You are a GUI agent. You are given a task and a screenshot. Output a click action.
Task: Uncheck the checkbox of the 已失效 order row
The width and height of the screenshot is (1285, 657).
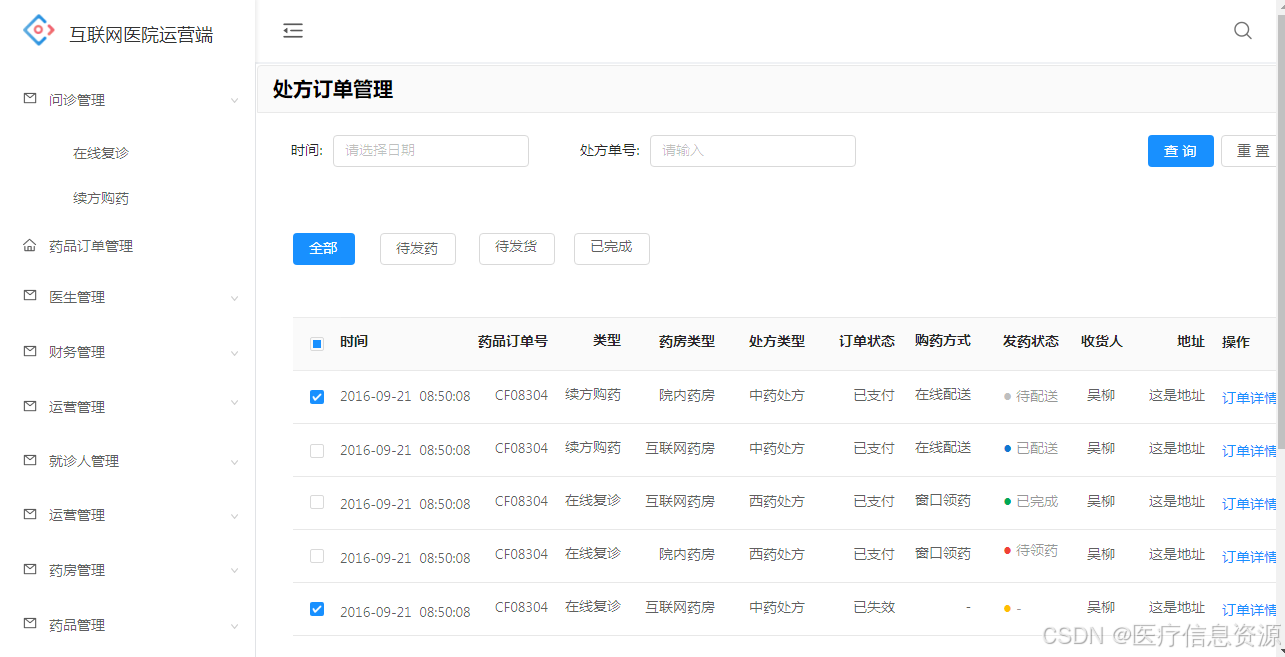click(x=317, y=608)
